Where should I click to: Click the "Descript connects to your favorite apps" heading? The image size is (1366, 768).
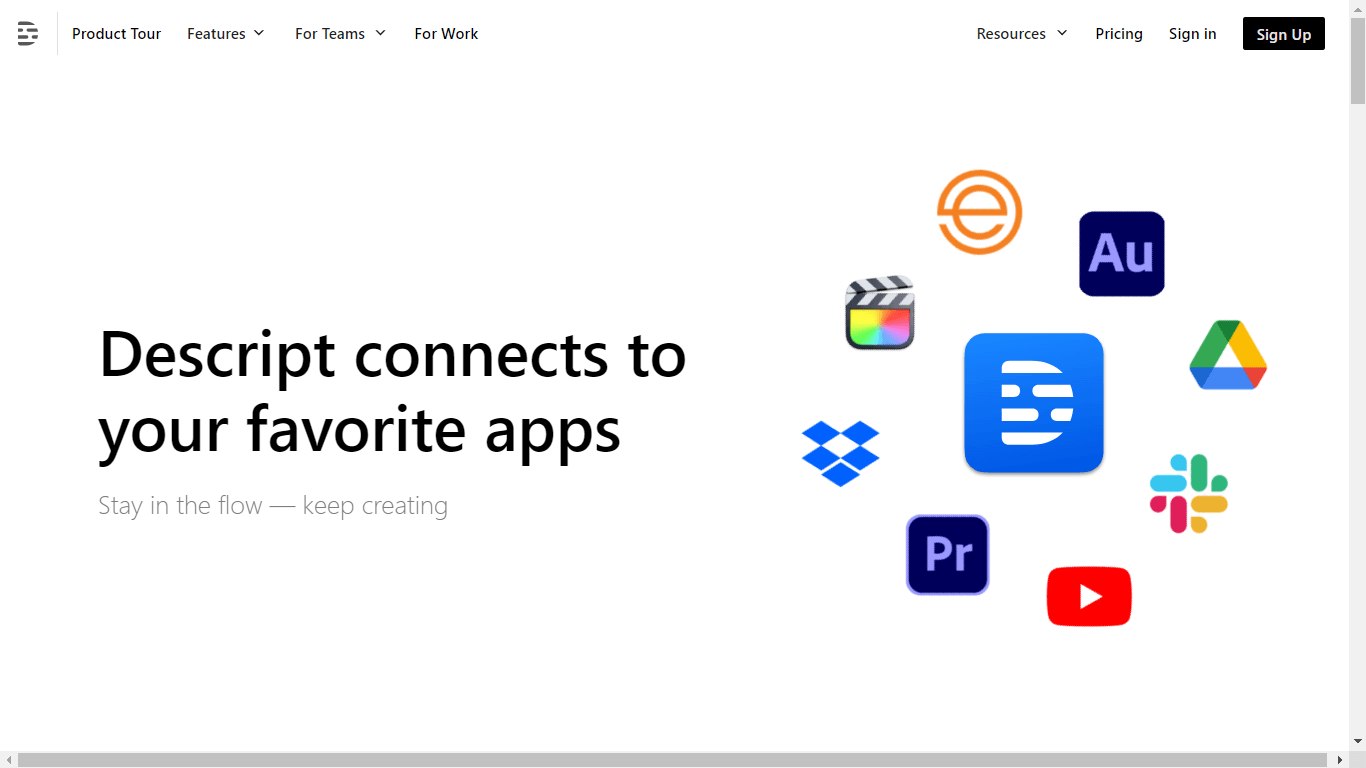tap(392, 392)
